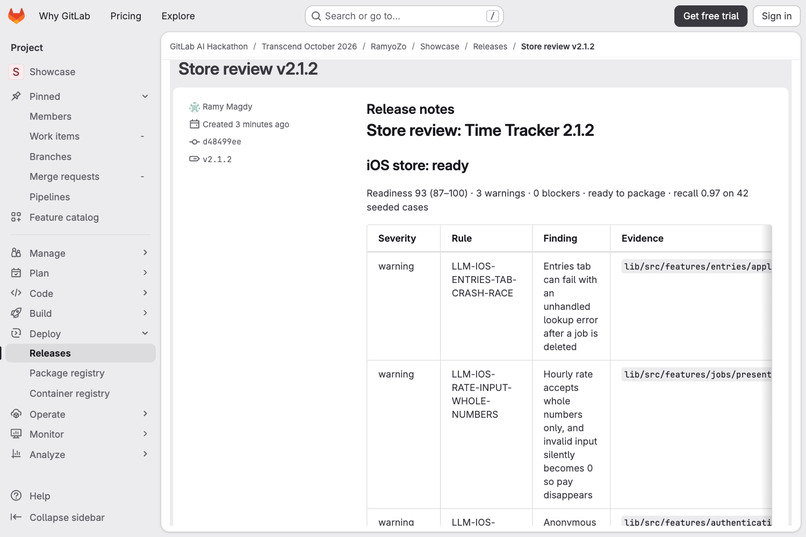Expand the Operate menu chevron
Screen dimensions: 806x537
coord(145,414)
